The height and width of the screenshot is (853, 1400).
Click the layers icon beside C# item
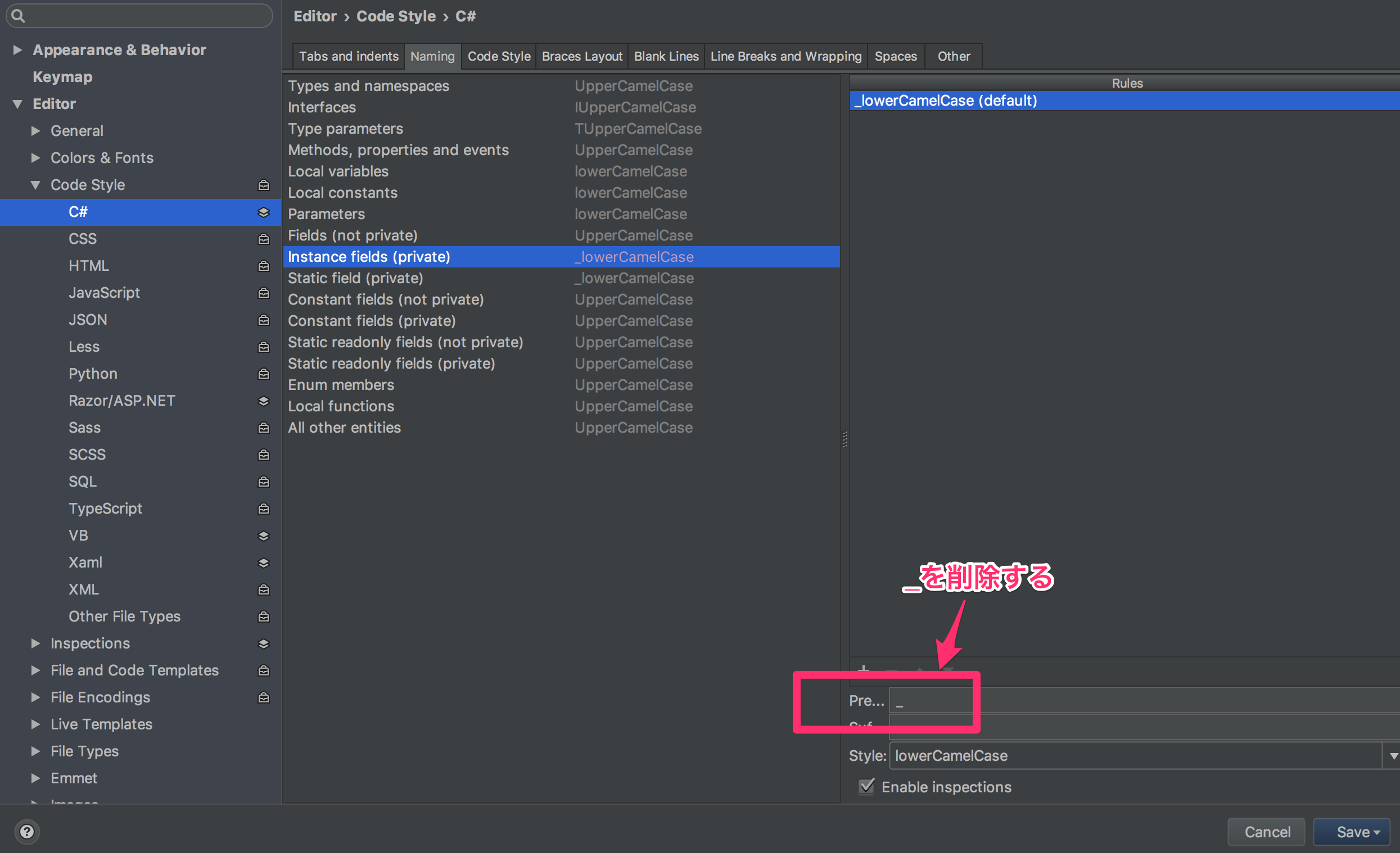click(x=264, y=212)
